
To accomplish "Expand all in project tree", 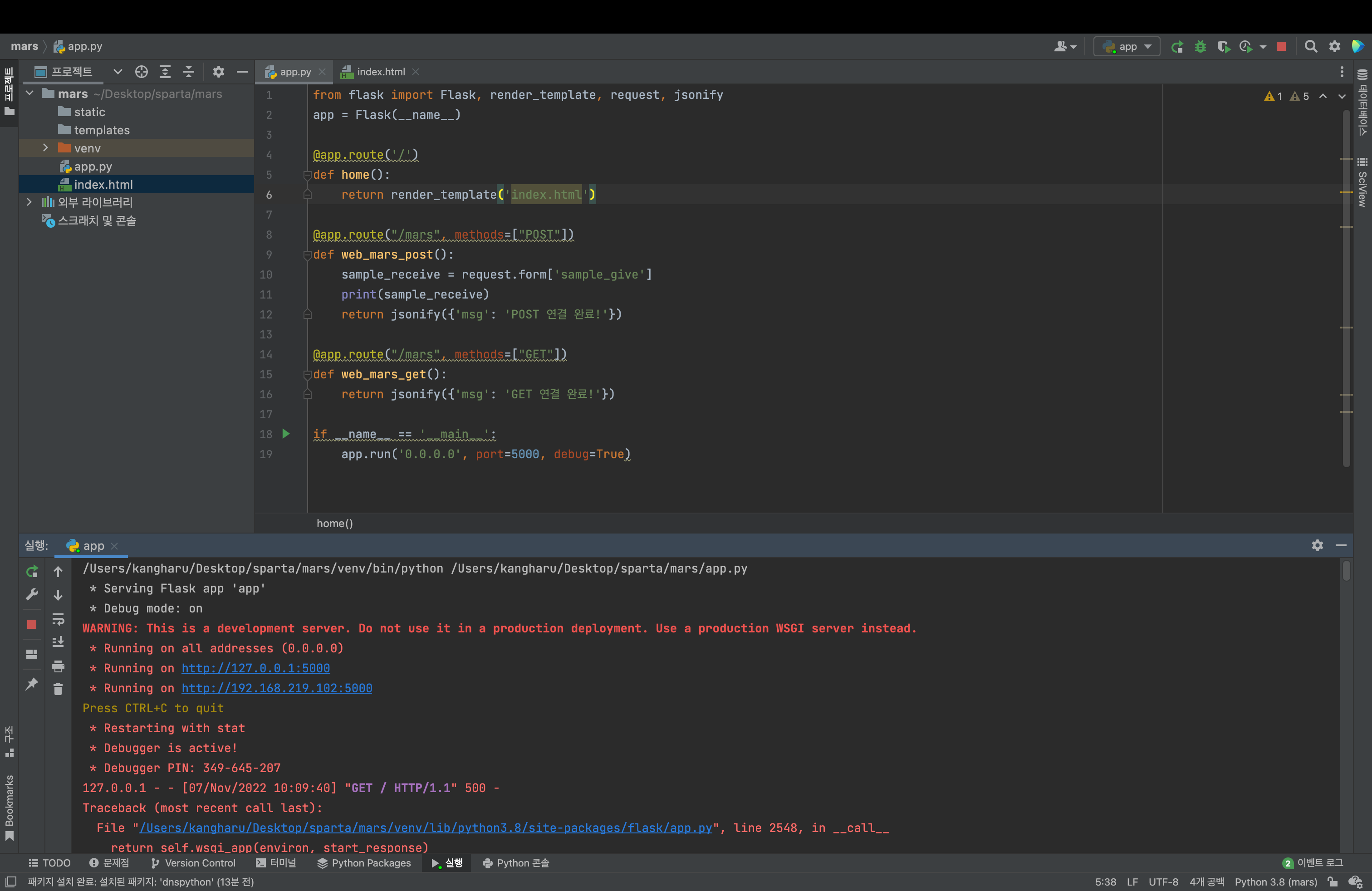I will (165, 72).
